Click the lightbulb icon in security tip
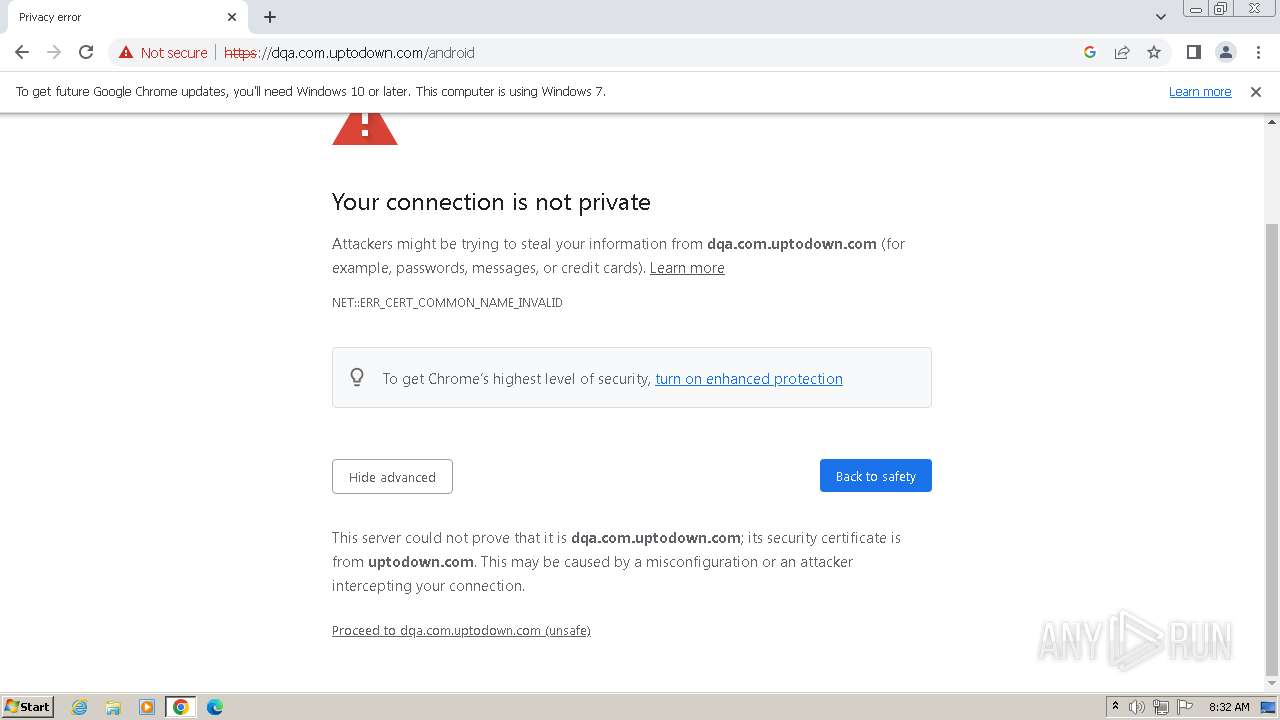 (x=357, y=377)
